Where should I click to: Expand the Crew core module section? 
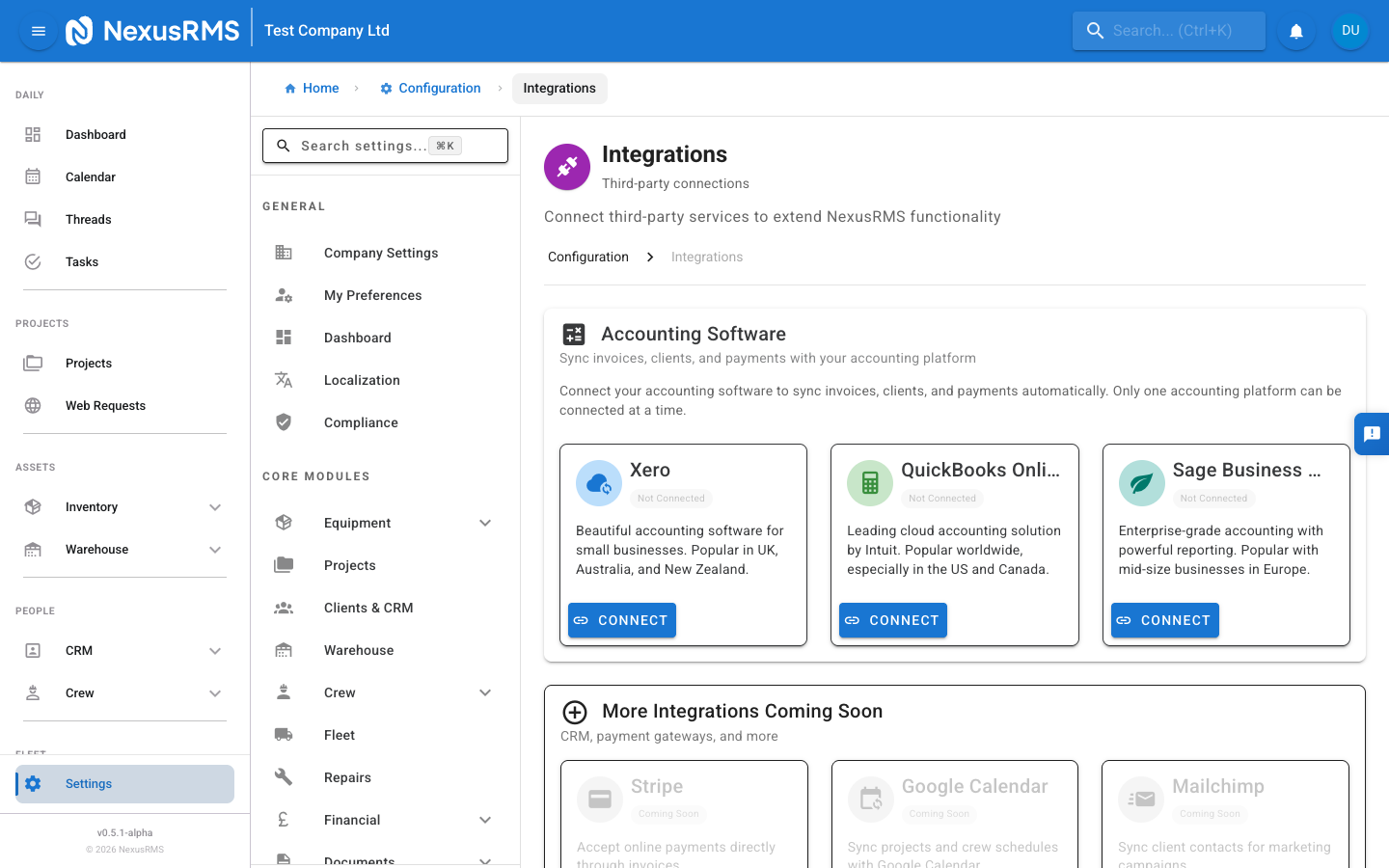pyautogui.click(x=485, y=692)
